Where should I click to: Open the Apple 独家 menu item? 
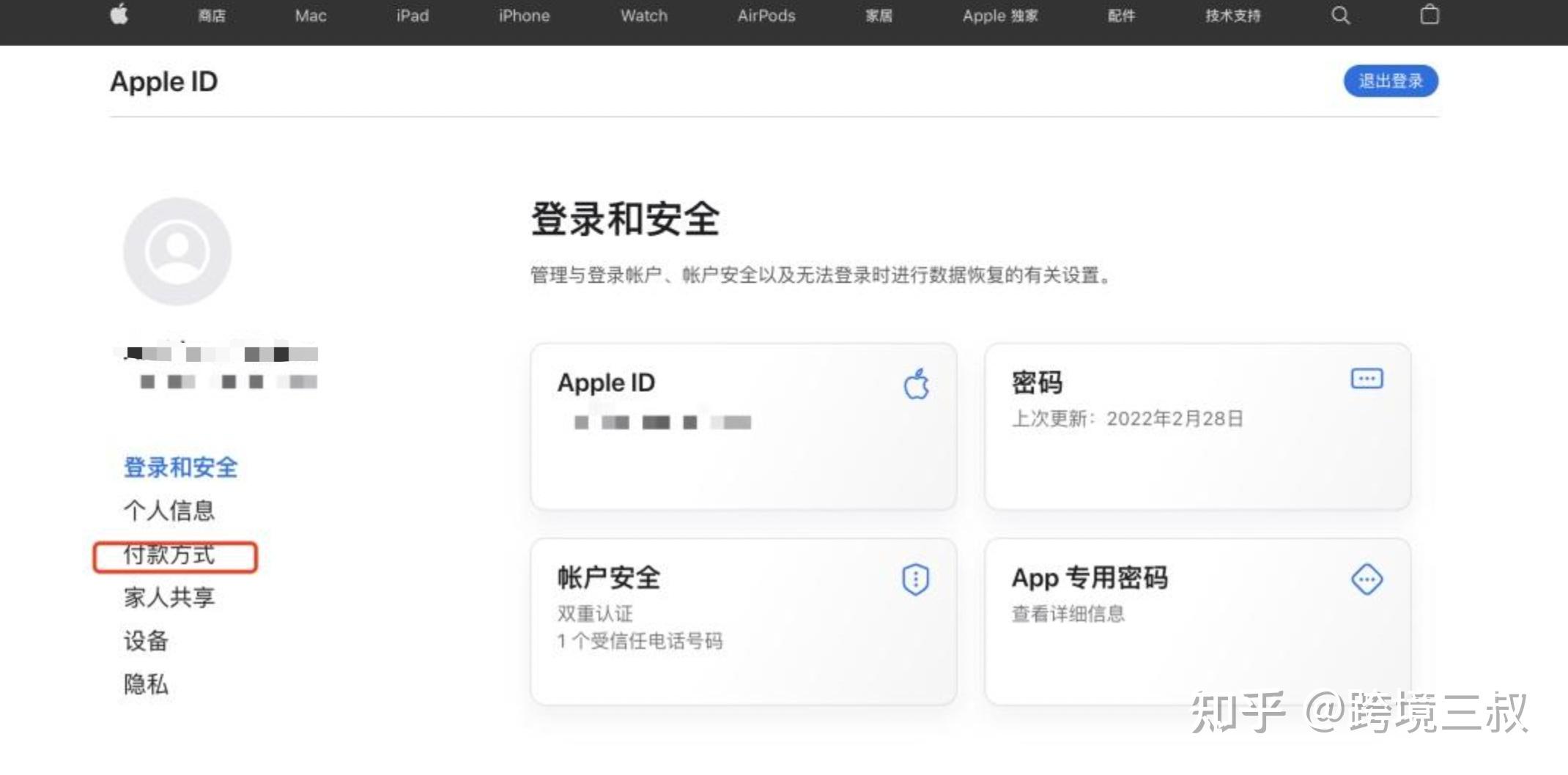tap(1000, 15)
